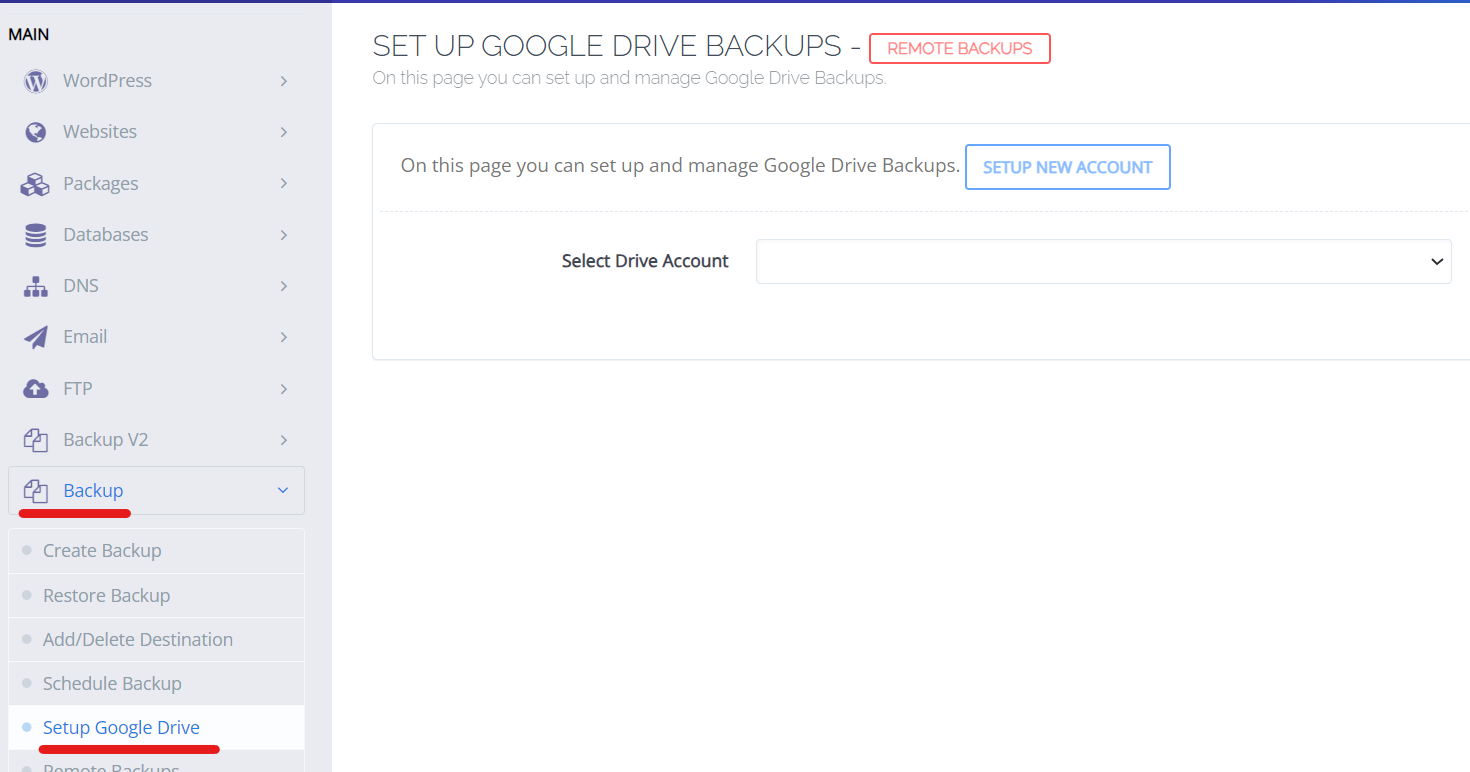Click the SETUP NEW ACCOUNT button
Viewport: 1470px width, 772px height.
click(x=1067, y=167)
